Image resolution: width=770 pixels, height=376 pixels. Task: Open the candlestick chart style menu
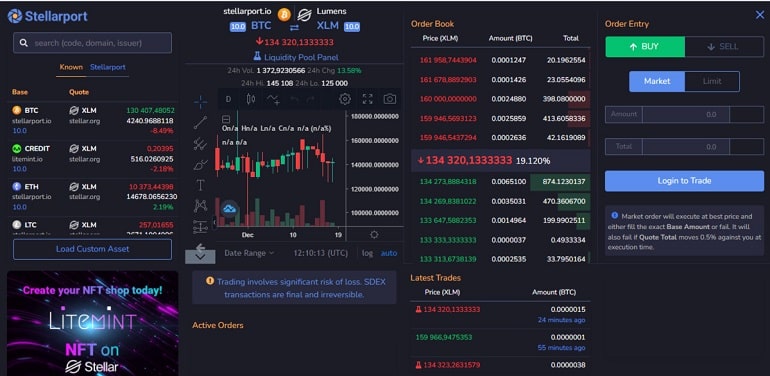pos(251,99)
